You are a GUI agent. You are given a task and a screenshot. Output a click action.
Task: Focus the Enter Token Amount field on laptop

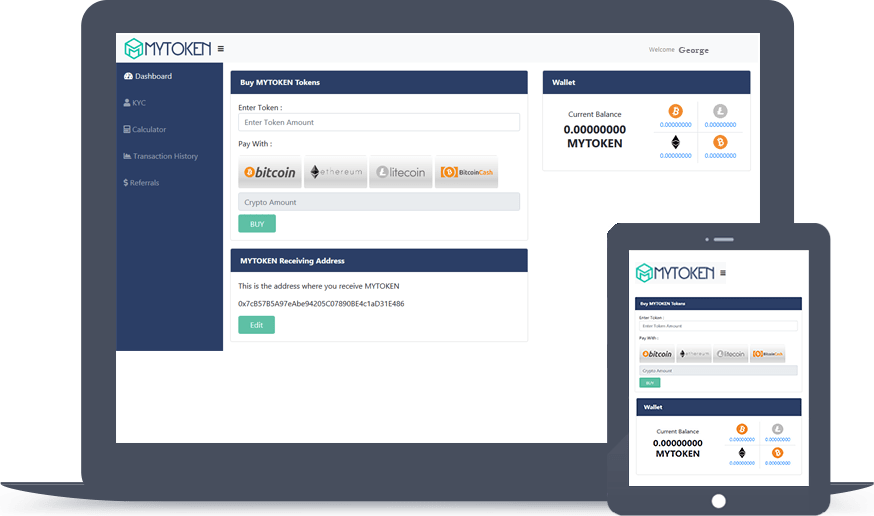[x=378, y=122]
